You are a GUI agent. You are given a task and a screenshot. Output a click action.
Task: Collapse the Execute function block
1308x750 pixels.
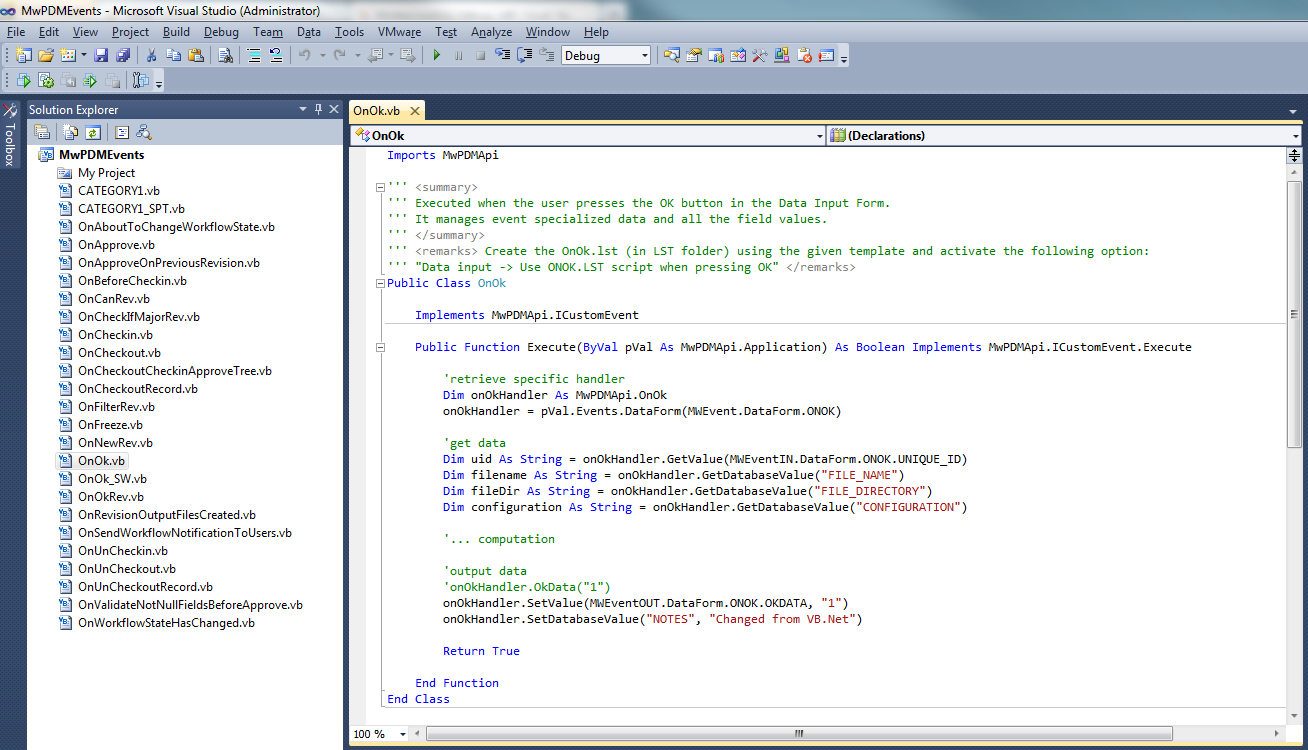coord(380,347)
